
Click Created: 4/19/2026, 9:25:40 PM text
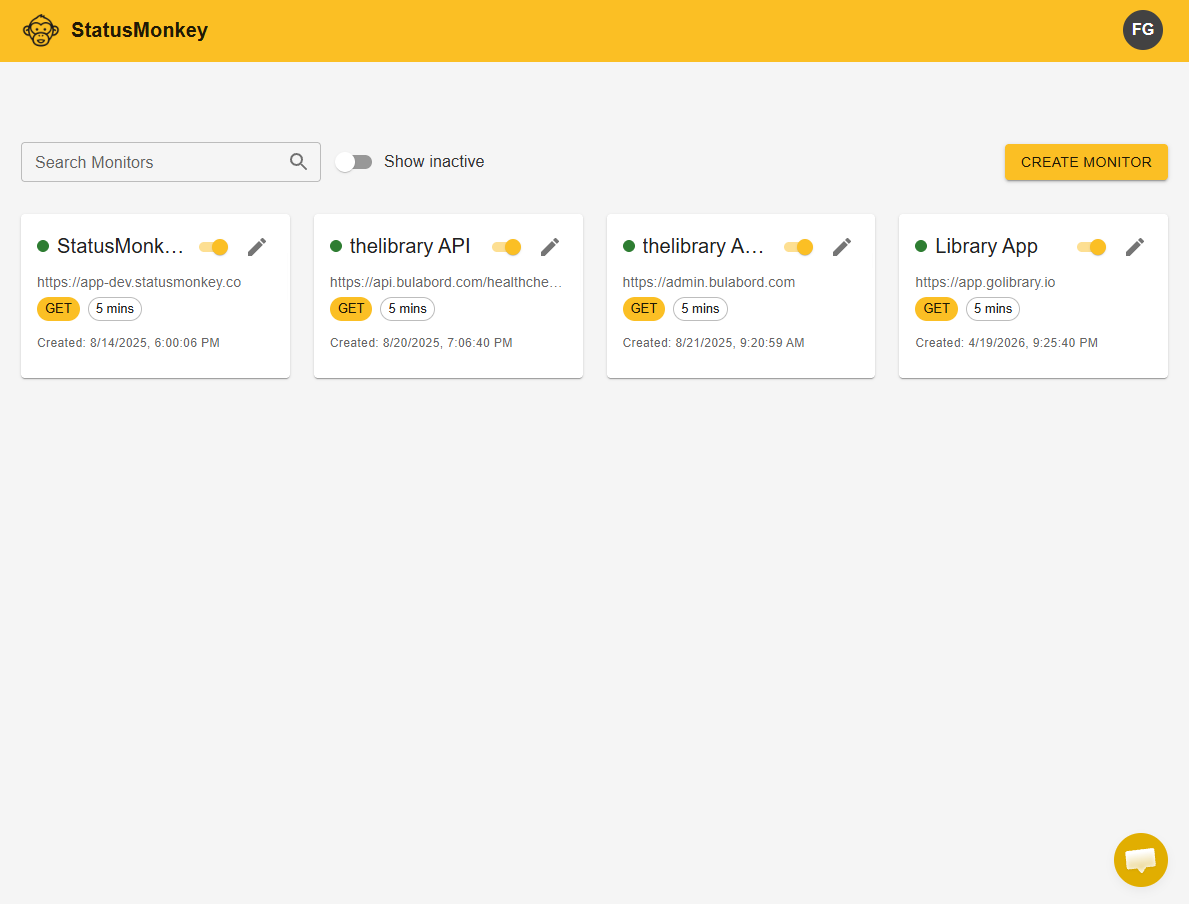(x=1006, y=343)
